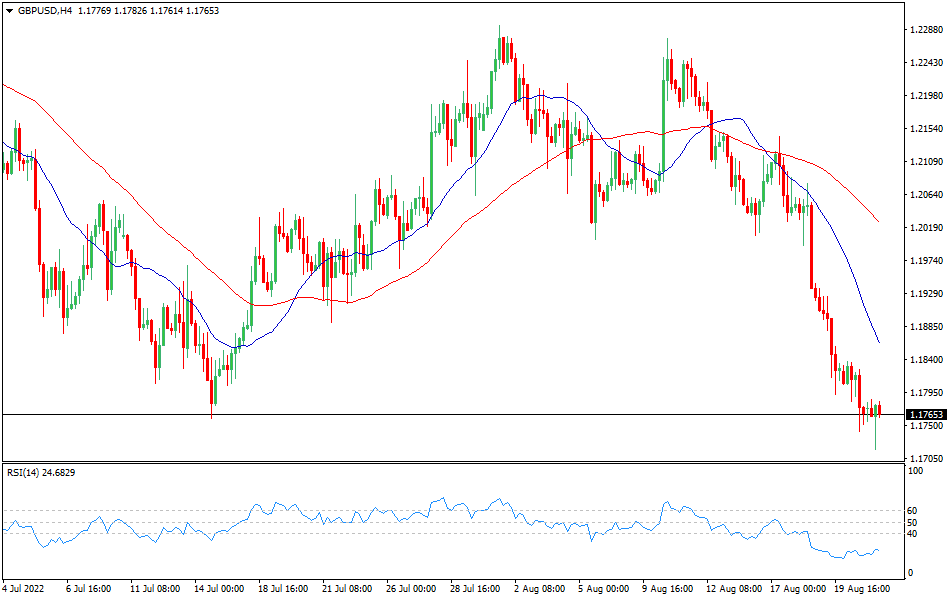950x600 pixels.
Task: Click the horizontal support line near 1.17653
Action: click(400, 410)
